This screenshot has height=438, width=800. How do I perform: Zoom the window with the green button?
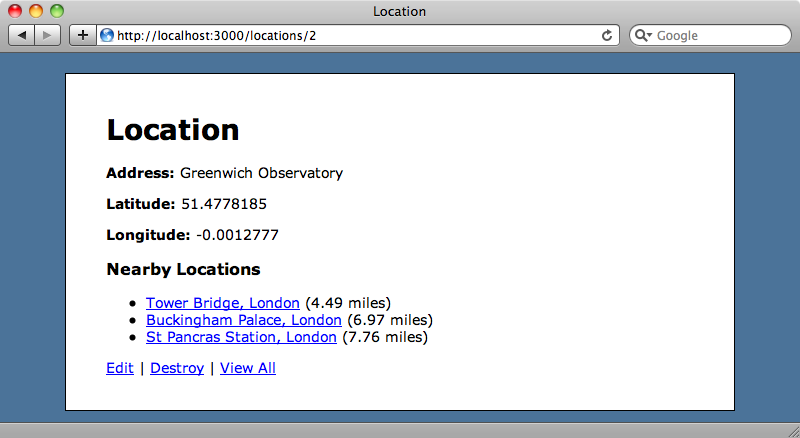click(57, 11)
